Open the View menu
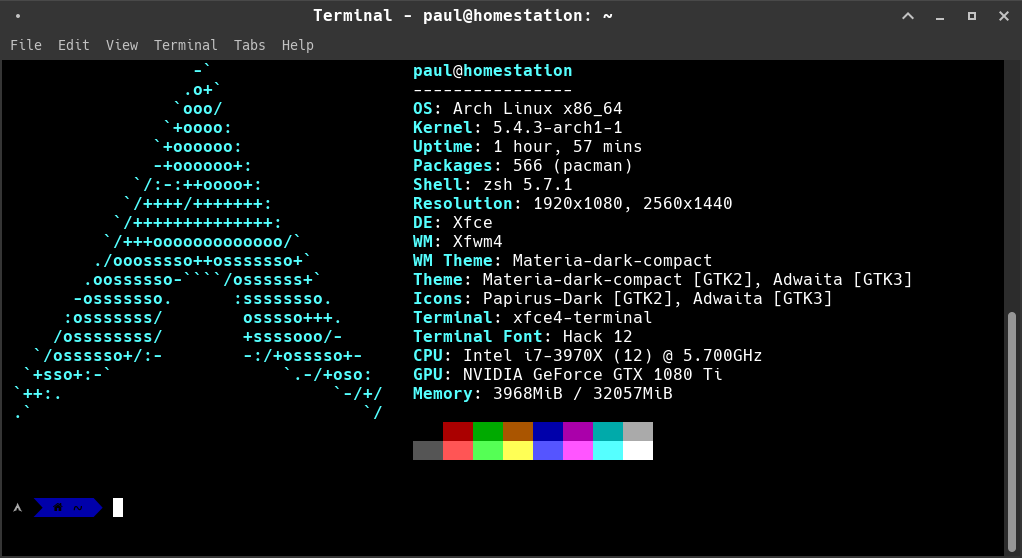The width and height of the screenshot is (1022, 558). point(122,45)
